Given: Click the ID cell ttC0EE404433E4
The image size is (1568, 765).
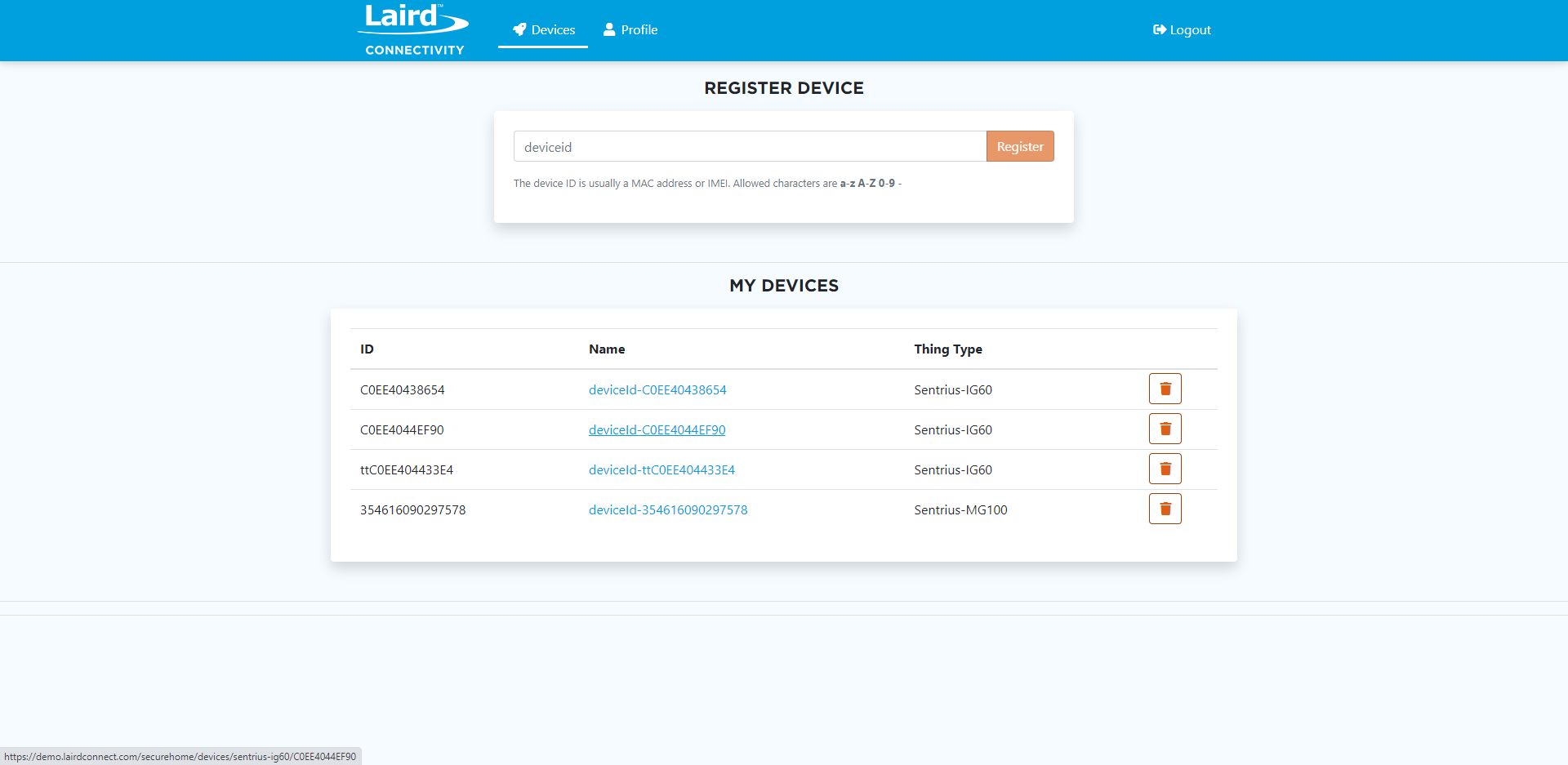Looking at the screenshot, I should pos(407,470).
